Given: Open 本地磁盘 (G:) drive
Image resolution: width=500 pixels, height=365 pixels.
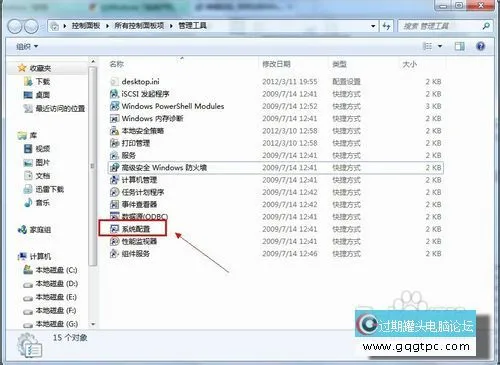Looking at the screenshot, I should pyautogui.click(x=56, y=324).
